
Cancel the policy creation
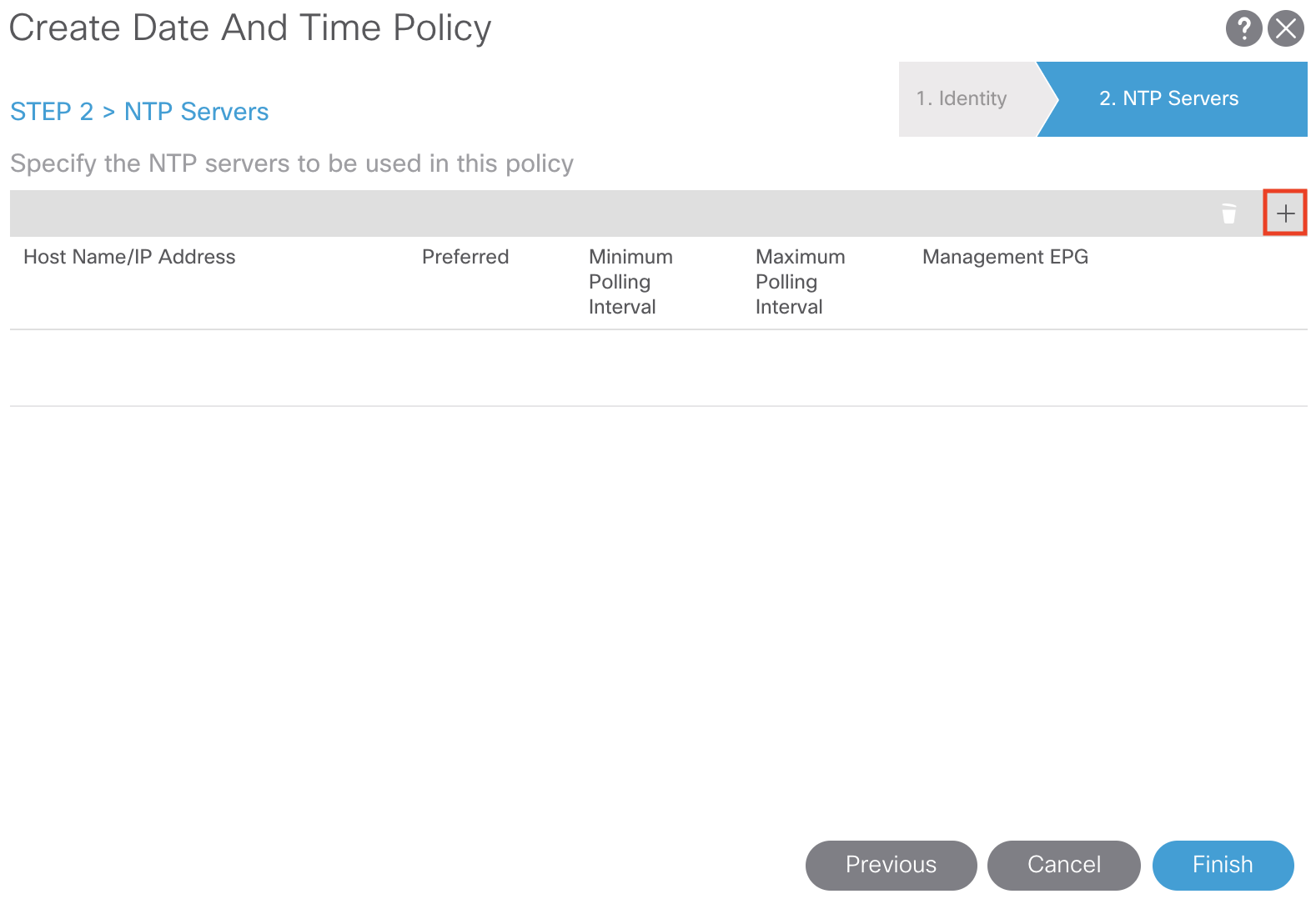pyautogui.click(x=1063, y=865)
